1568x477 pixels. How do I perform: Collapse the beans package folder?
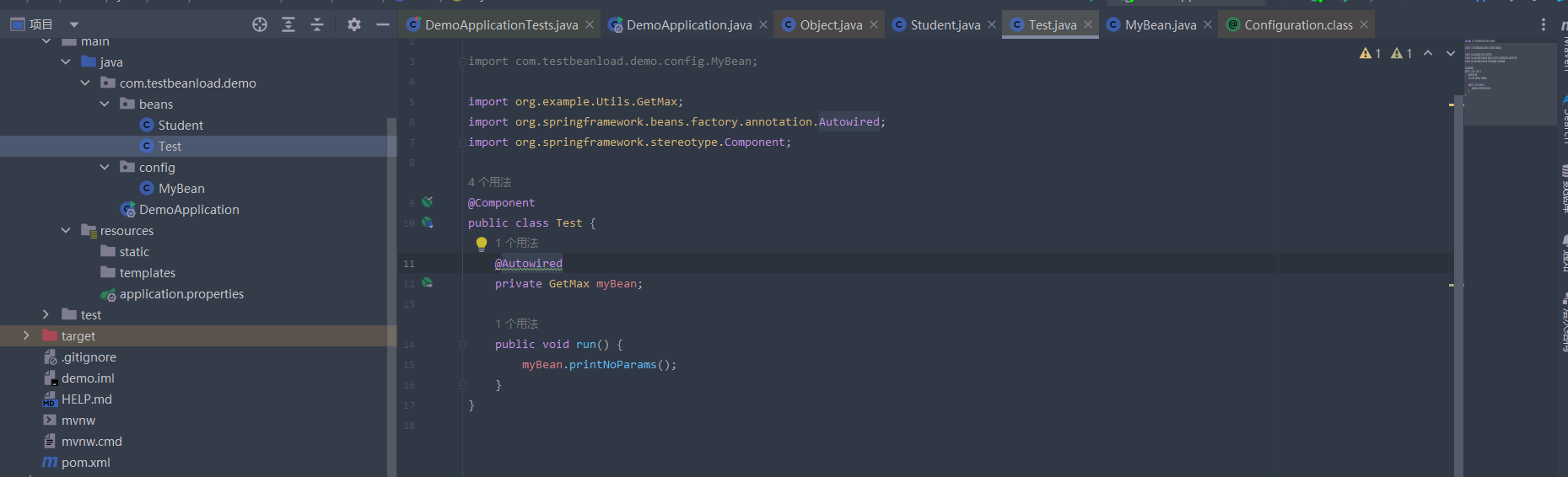click(105, 104)
